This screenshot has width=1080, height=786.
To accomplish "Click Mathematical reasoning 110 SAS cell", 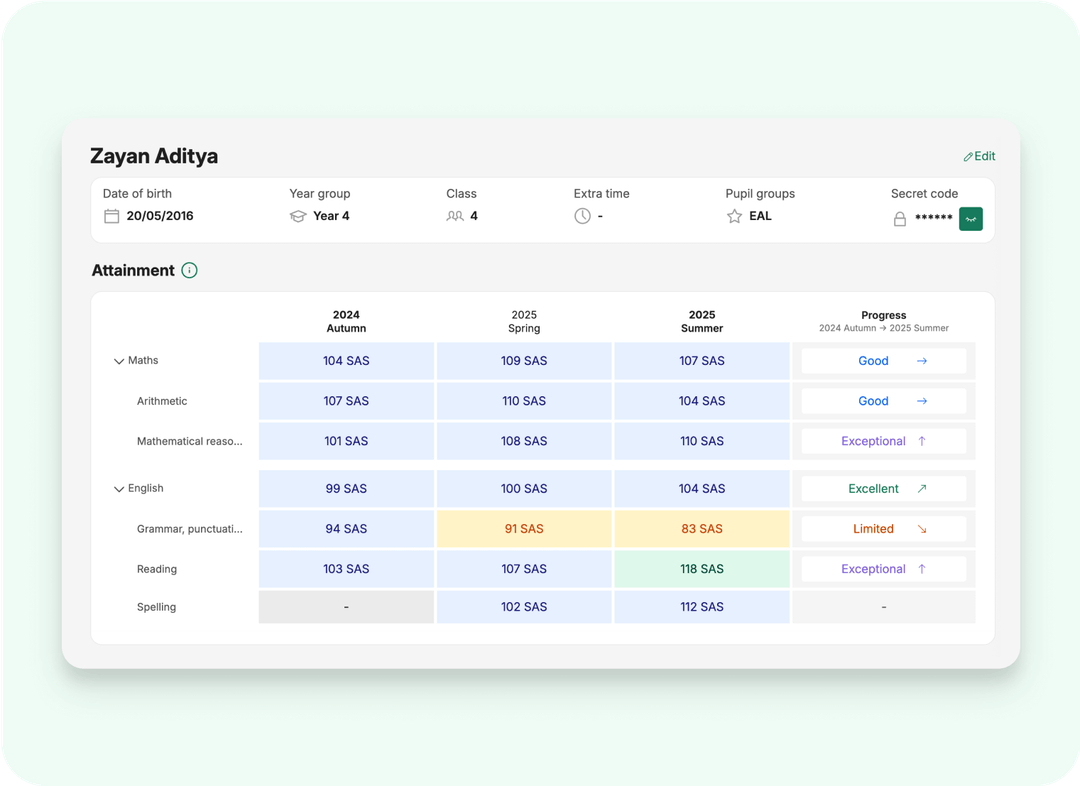I will point(702,441).
